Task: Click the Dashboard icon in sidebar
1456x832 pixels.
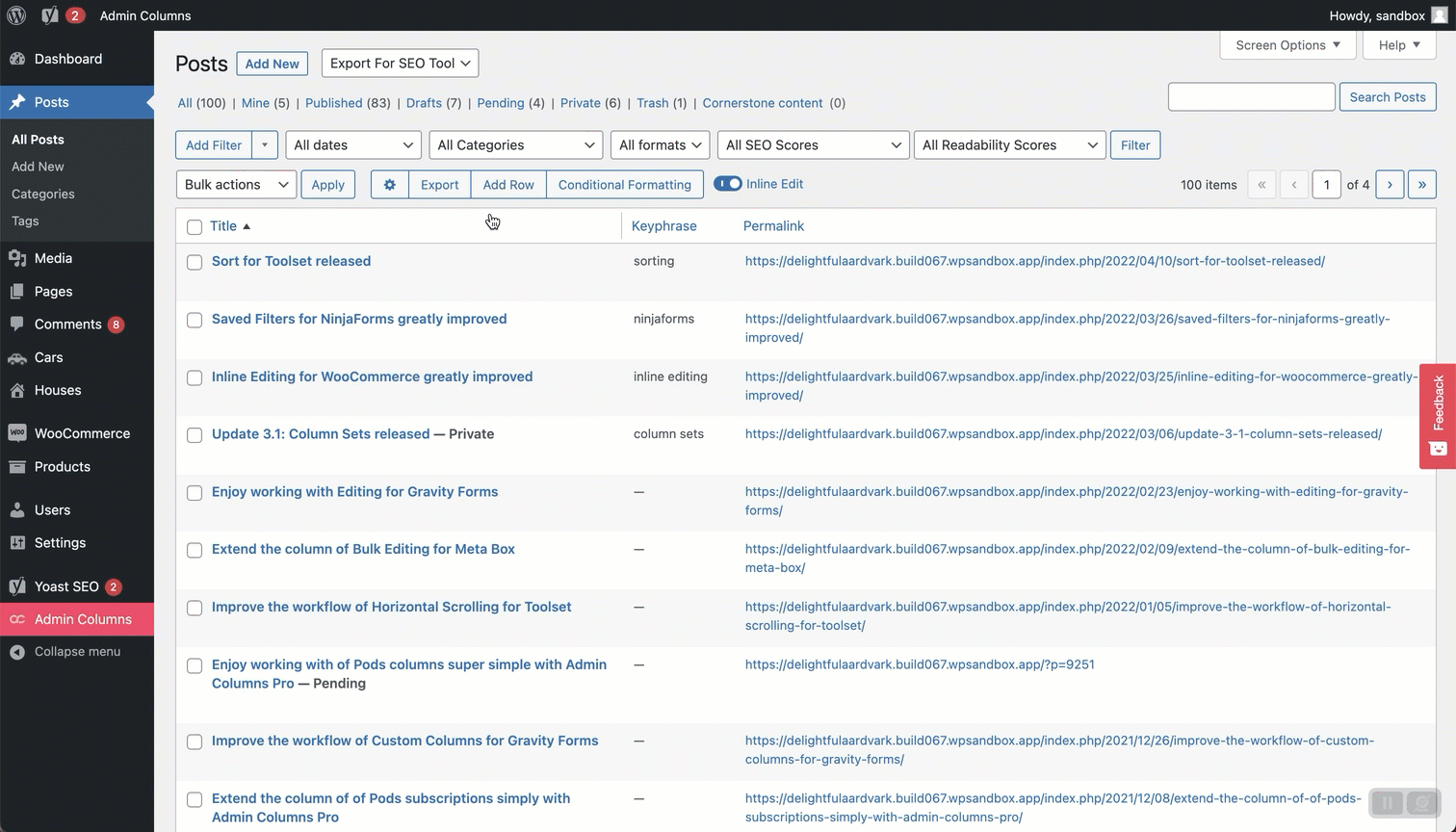Action: coord(17,59)
